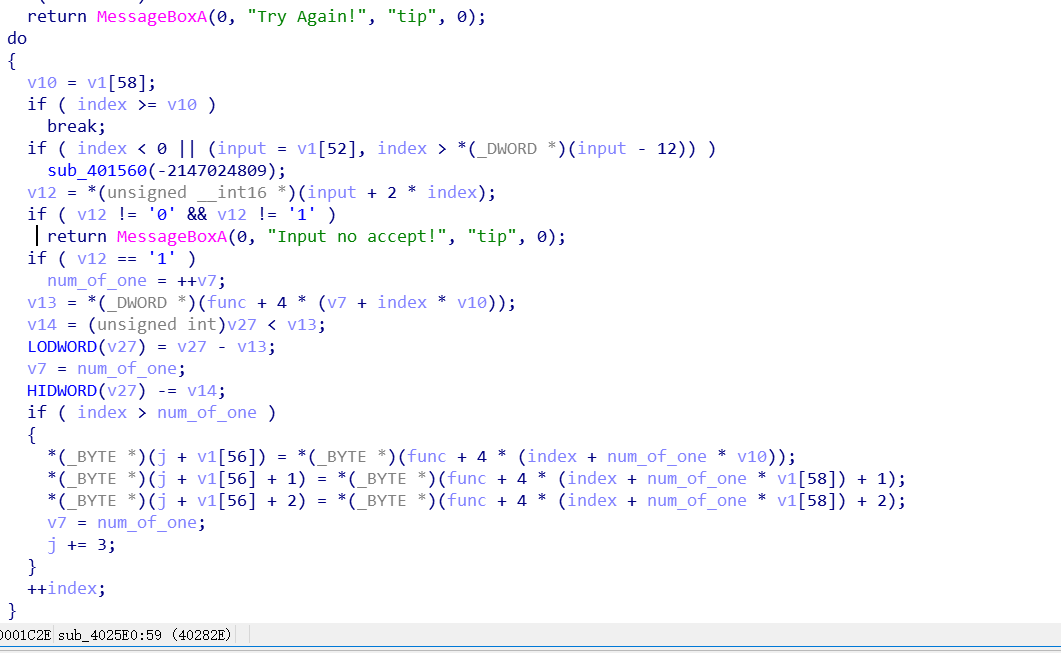1061x653 pixels.
Task: Click the LODWORD macro
Action: click(61, 346)
